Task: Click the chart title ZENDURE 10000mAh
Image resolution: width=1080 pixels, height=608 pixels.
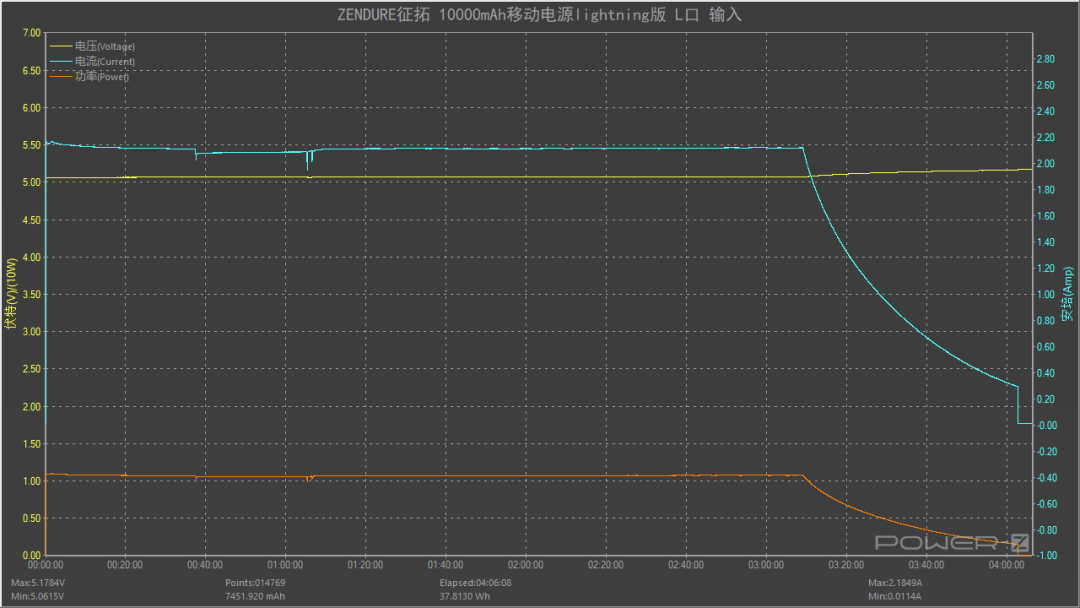Action: pos(539,14)
